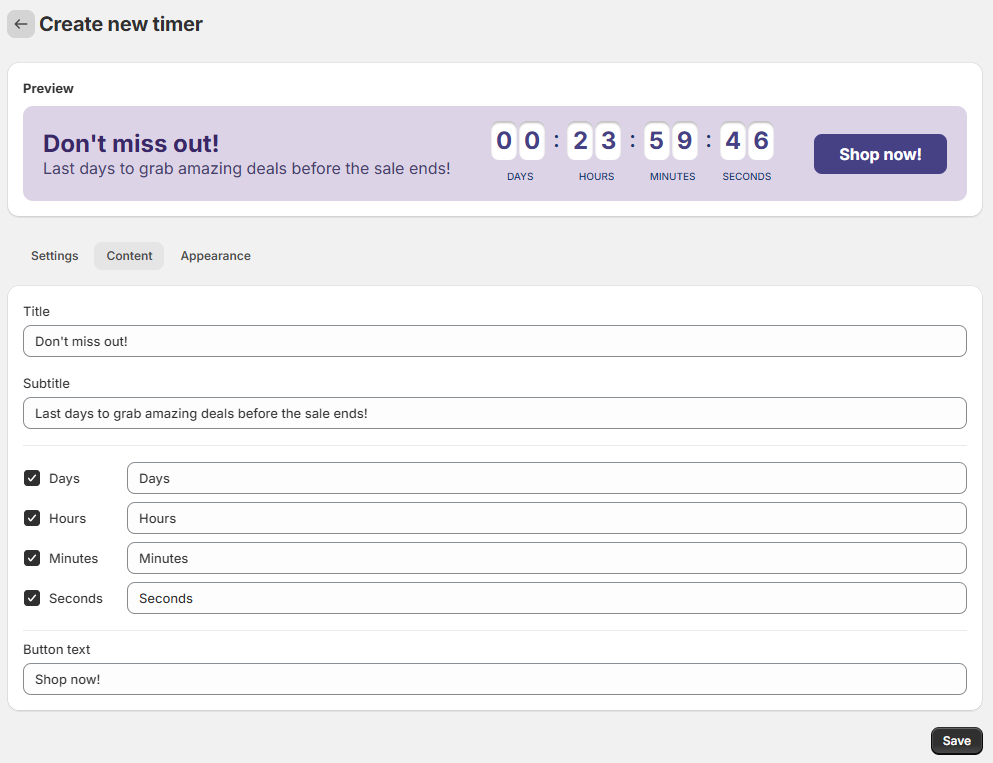Click the Shop now! preview button
Viewport: 993px width, 763px height.
880,154
